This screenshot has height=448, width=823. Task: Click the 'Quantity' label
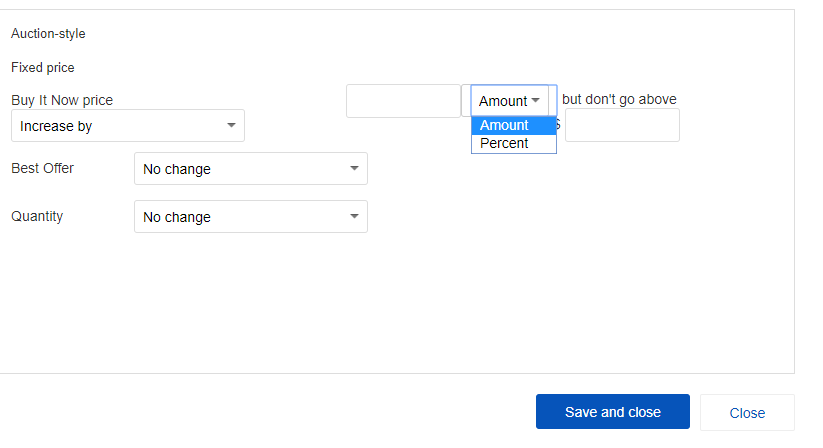point(37,216)
